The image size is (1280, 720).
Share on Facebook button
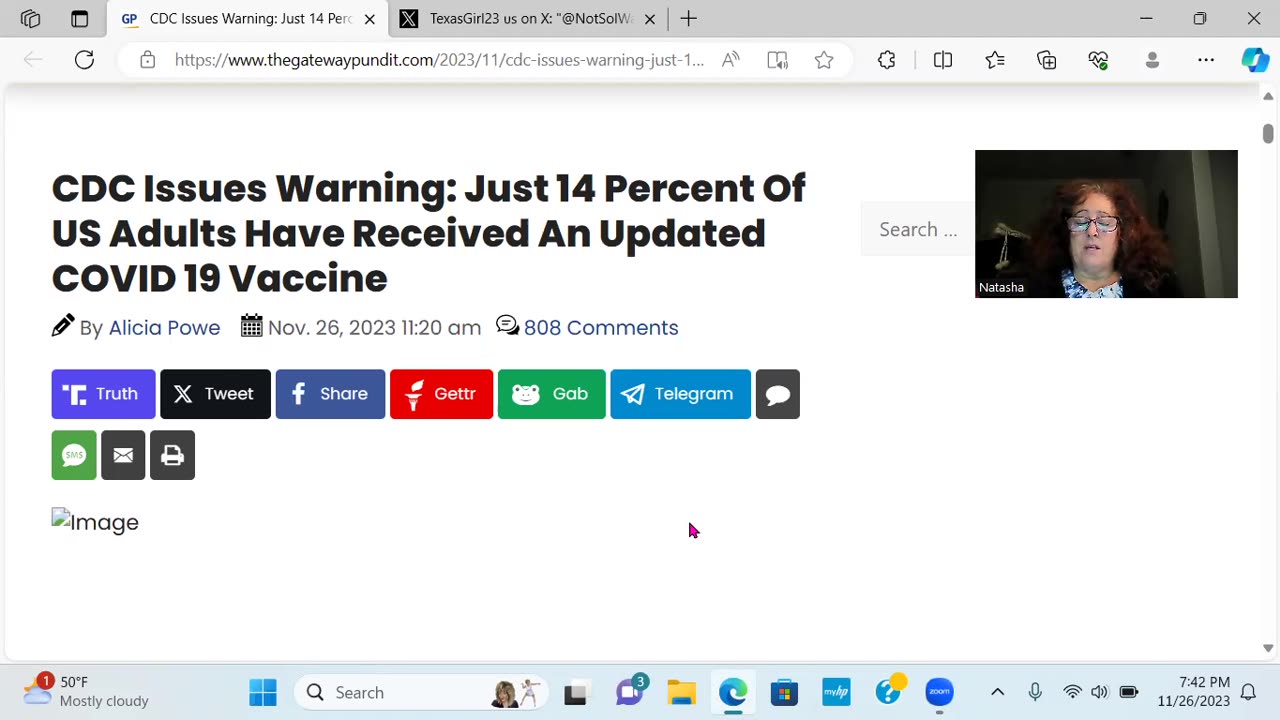pos(330,394)
